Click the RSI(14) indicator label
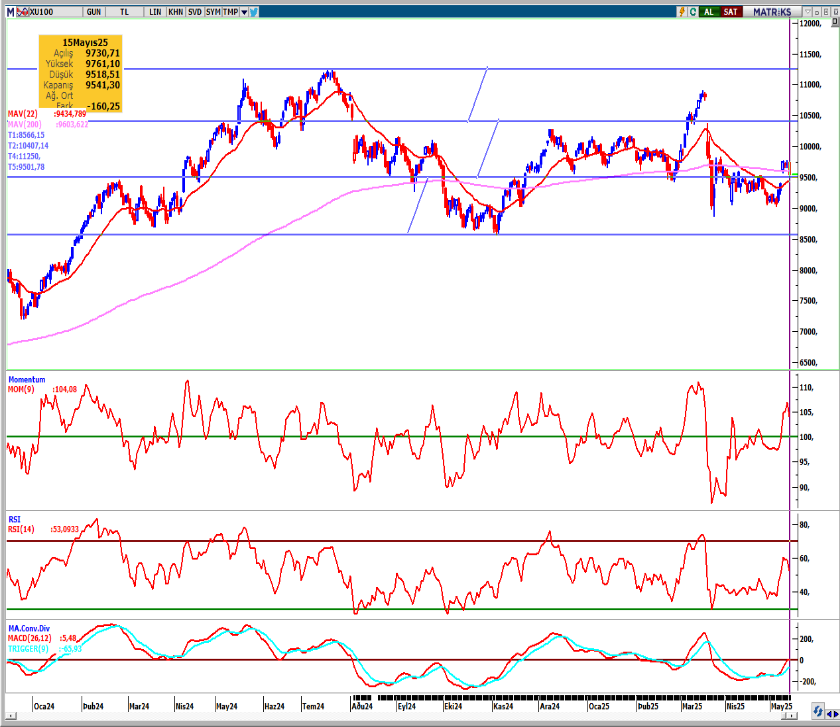 [21, 529]
